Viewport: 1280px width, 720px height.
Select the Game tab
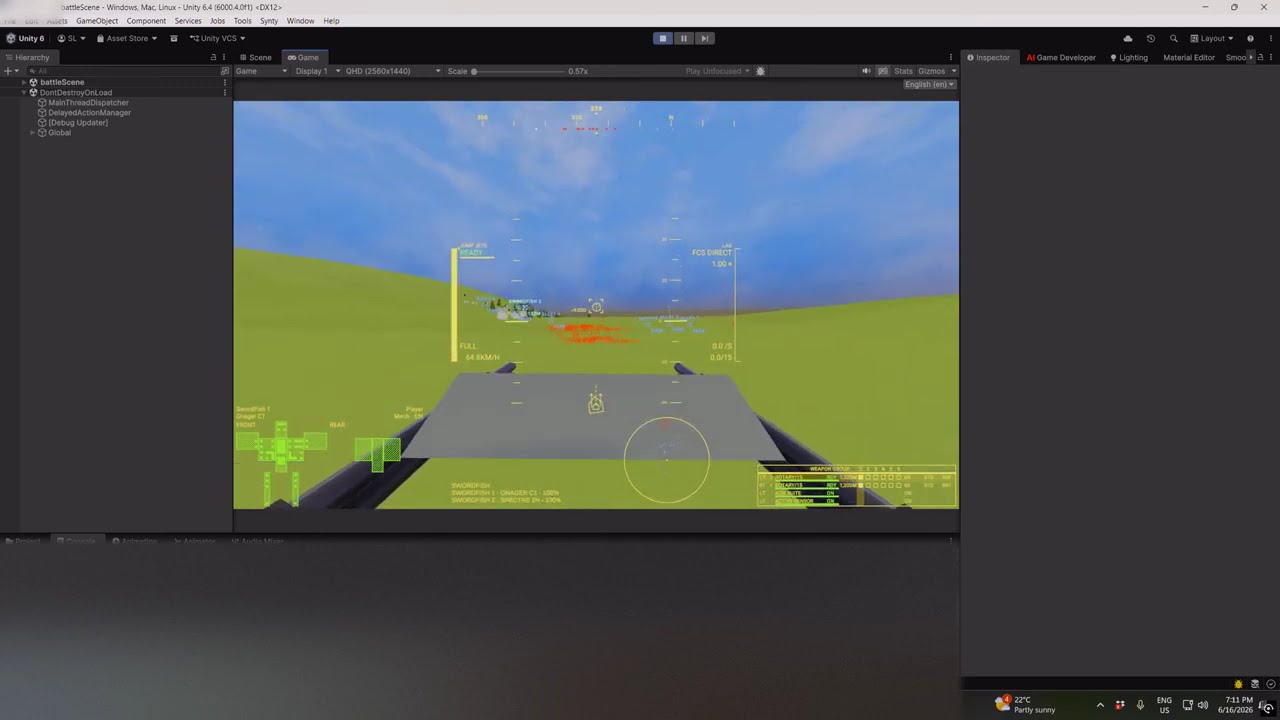click(303, 57)
